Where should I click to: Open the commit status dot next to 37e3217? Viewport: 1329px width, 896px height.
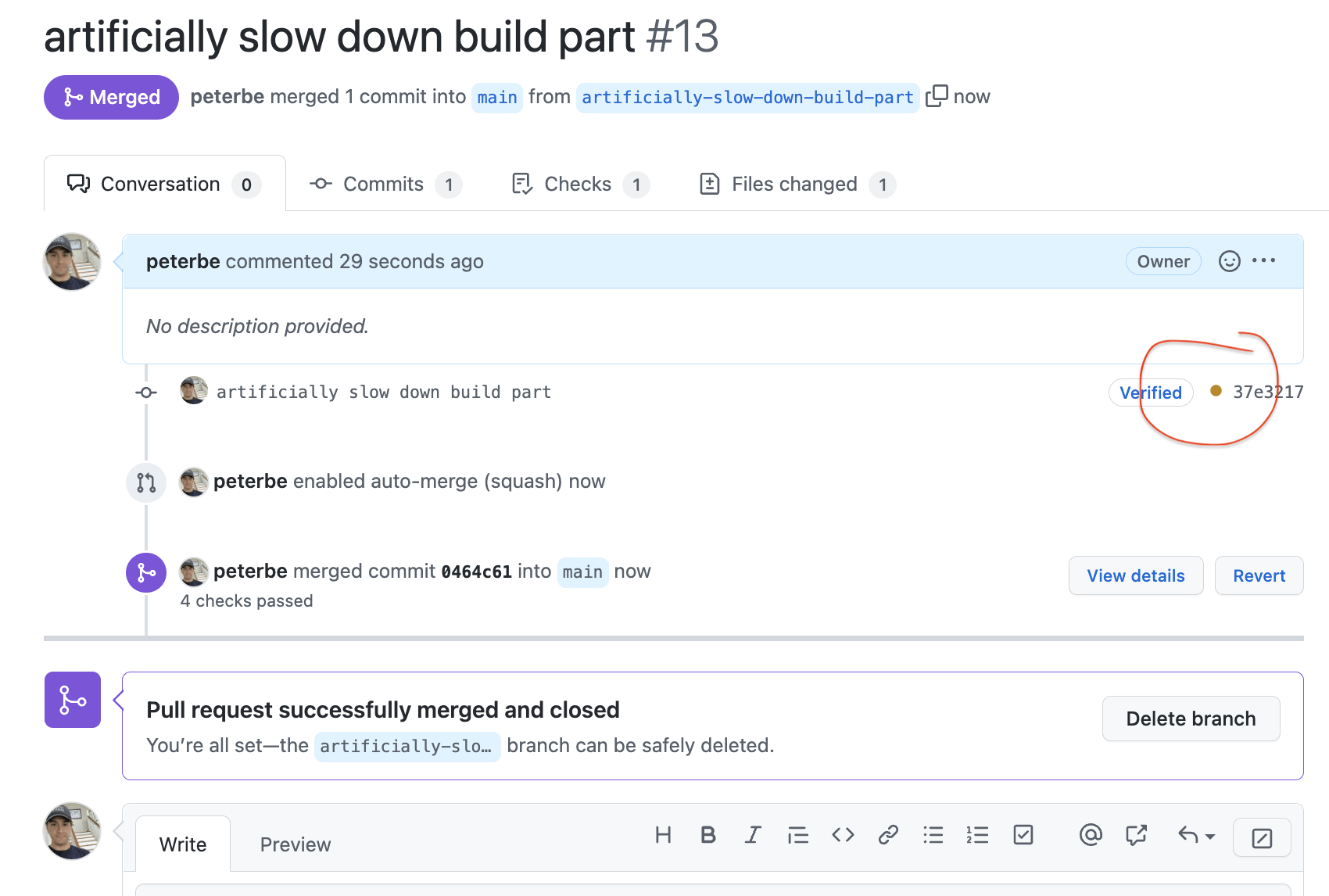pos(1216,391)
